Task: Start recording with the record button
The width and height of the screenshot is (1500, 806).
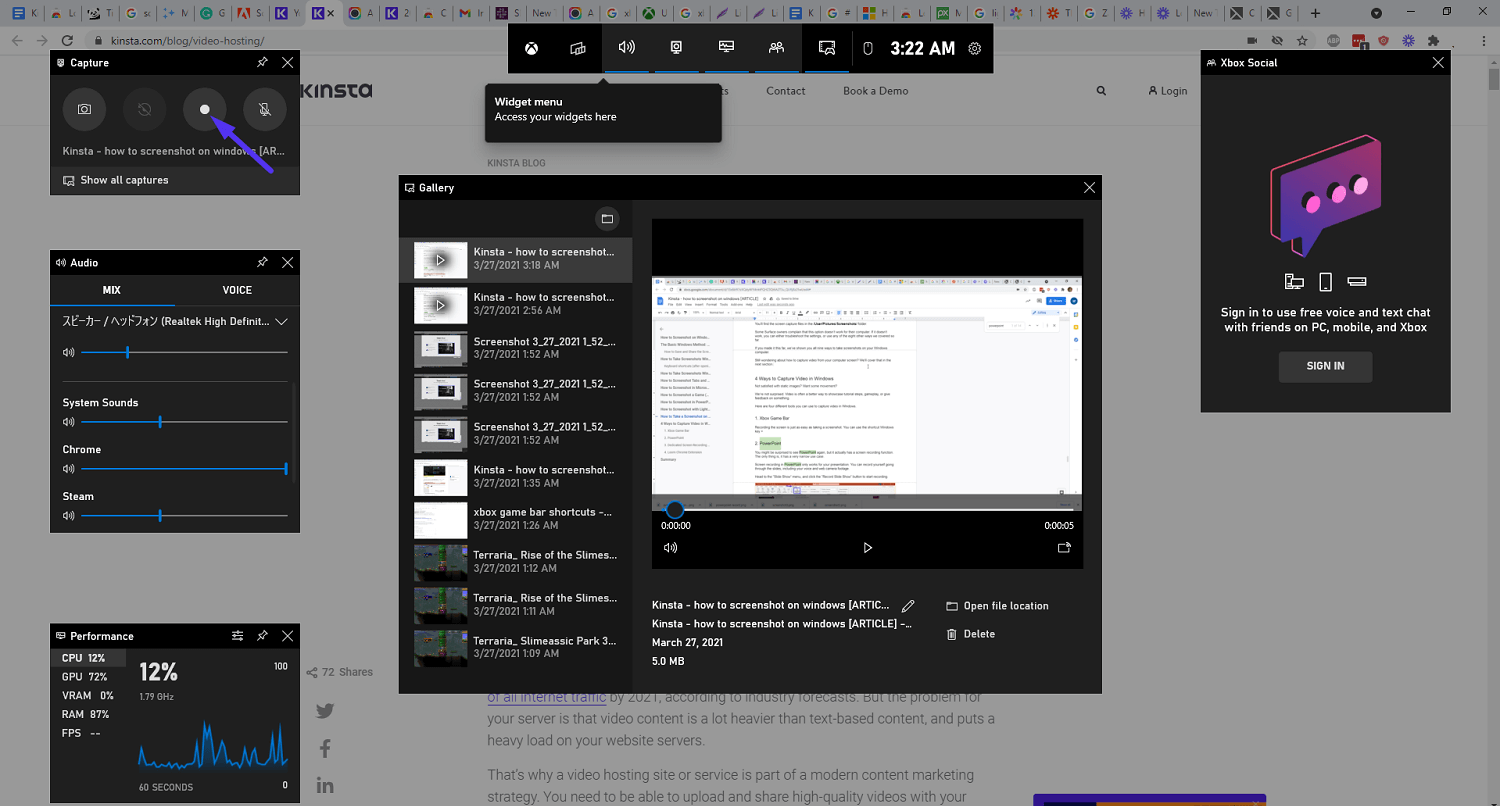Action: click(x=204, y=109)
